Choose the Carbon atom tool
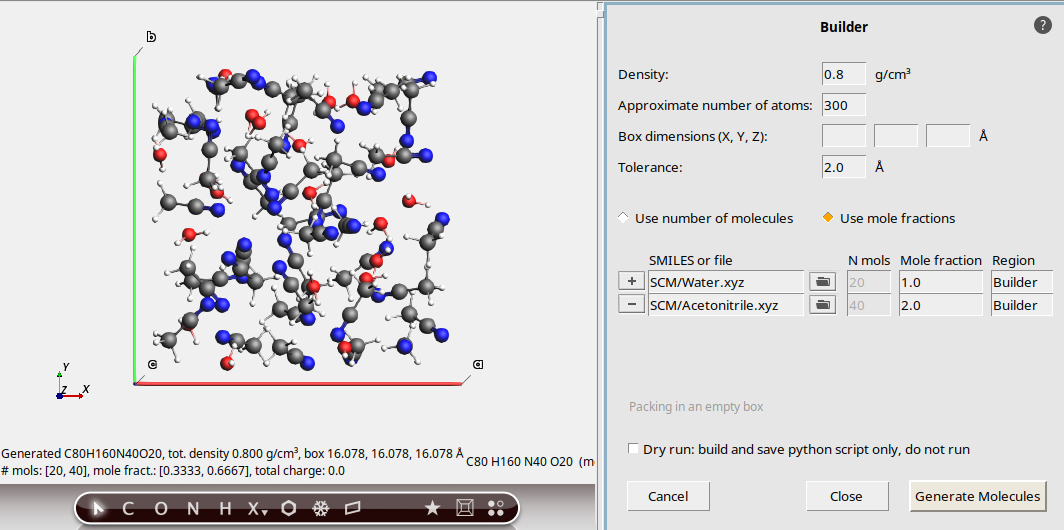The image size is (1064, 530). pos(128,508)
